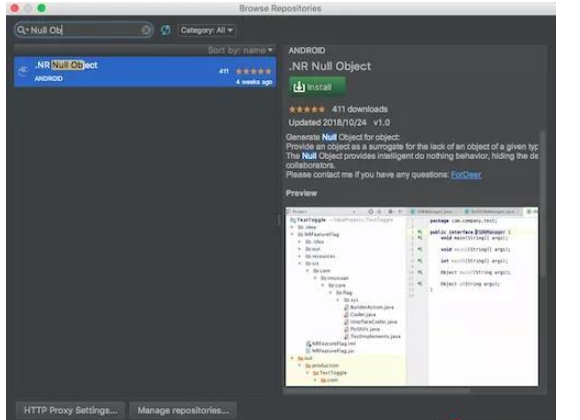Screen dimensions: 580x420
Task: Refresh the plugin repository list
Action: tap(166, 30)
